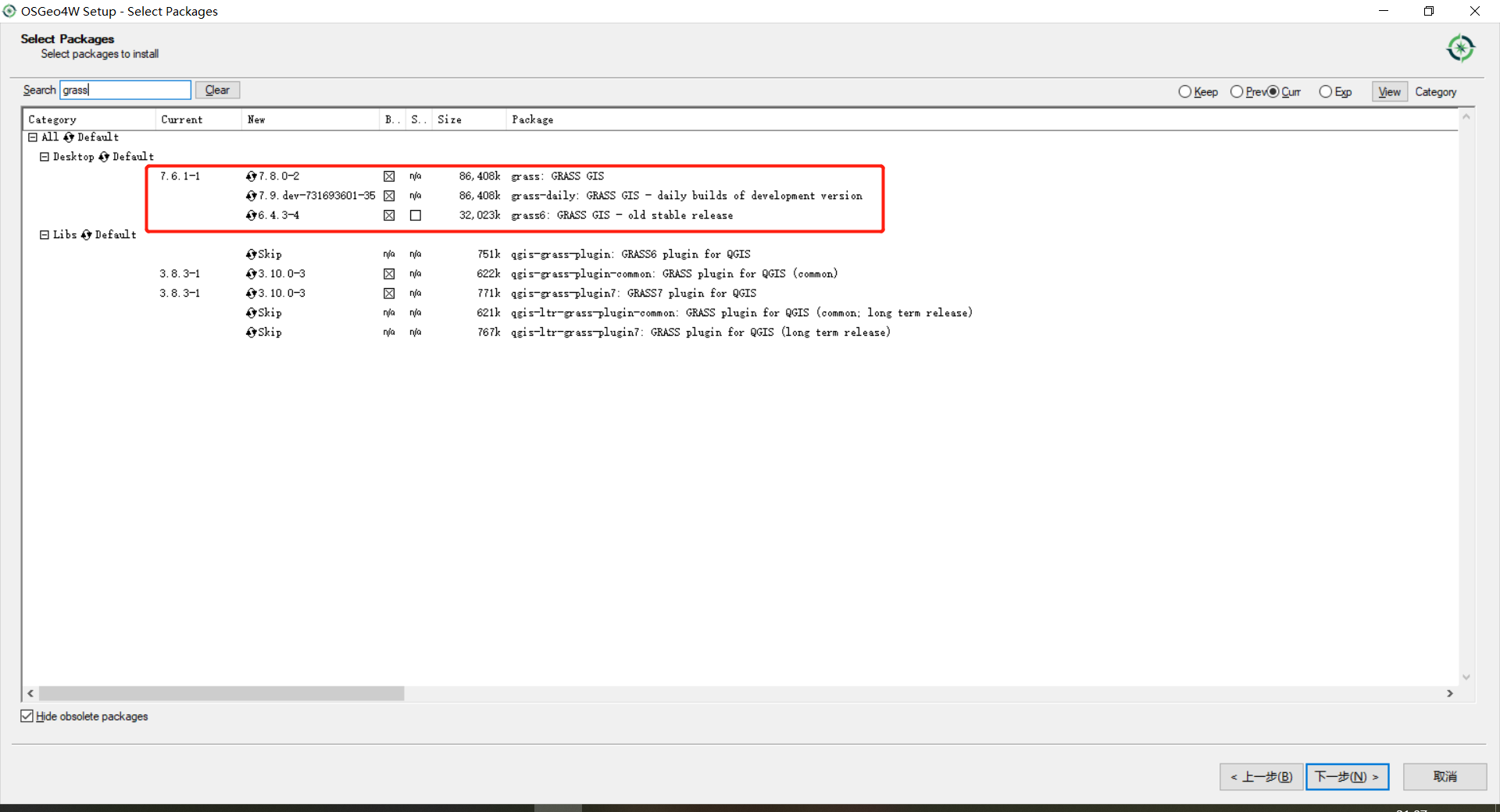Click the 771k size value
The image size is (1500, 812).
(489, 294)
